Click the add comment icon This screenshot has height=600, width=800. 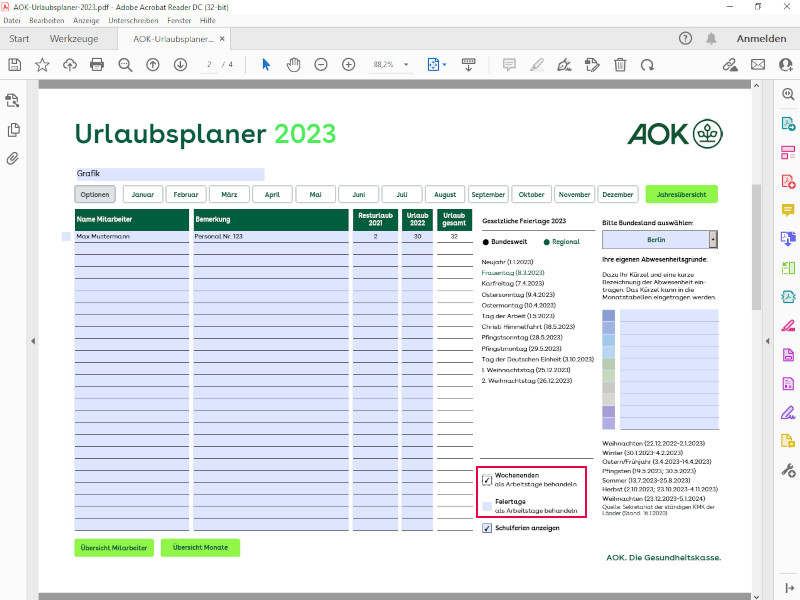(x=509, y=65)
